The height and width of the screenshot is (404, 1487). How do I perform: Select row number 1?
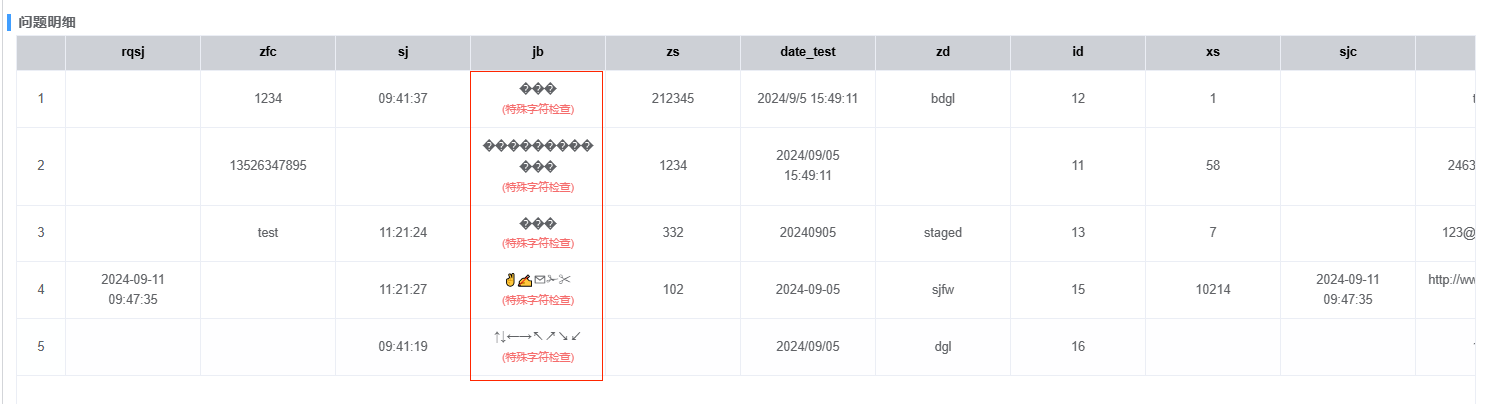41,99
